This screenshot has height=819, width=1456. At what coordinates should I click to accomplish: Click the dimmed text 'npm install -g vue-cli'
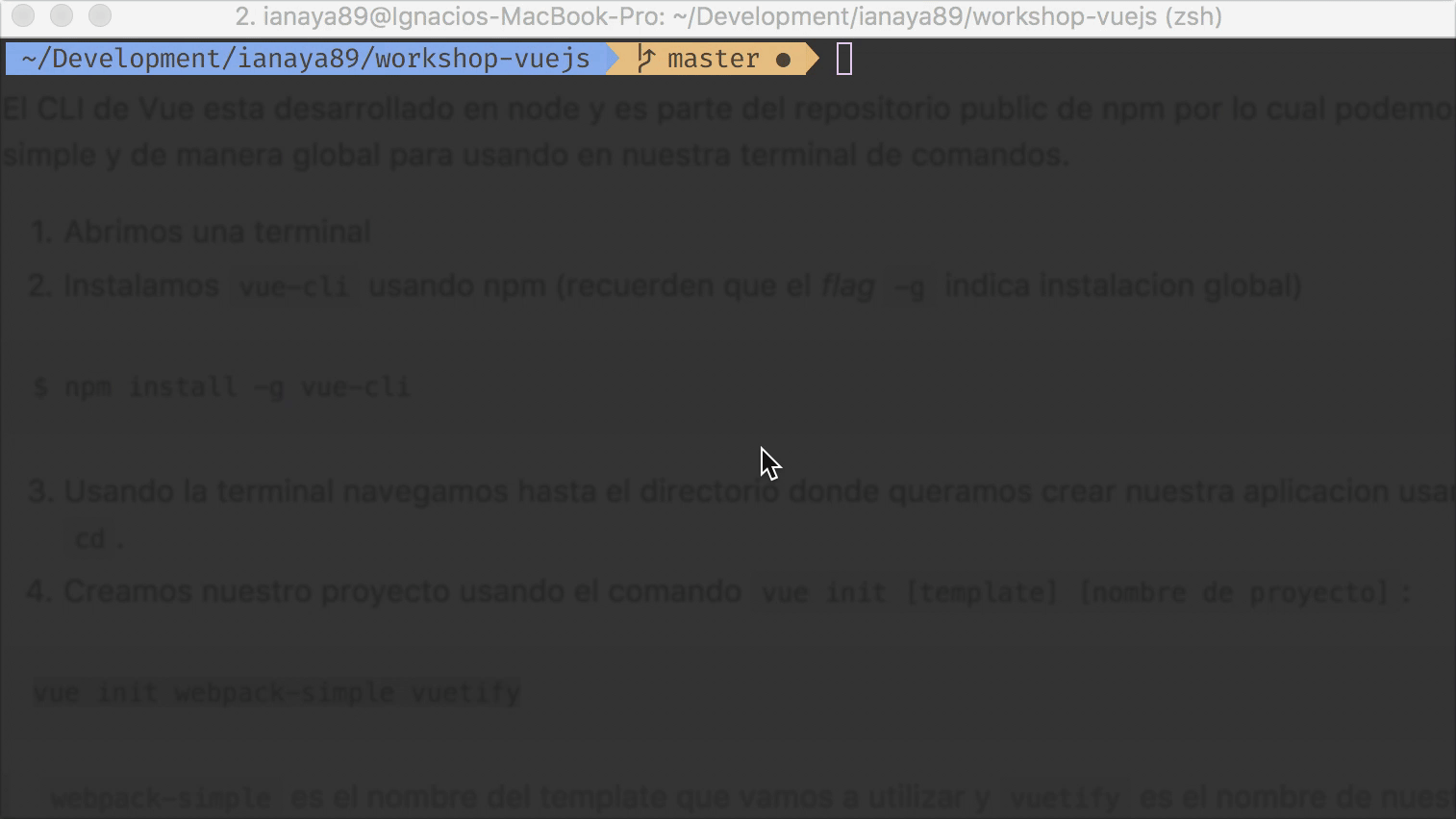[x=237, y=386]
